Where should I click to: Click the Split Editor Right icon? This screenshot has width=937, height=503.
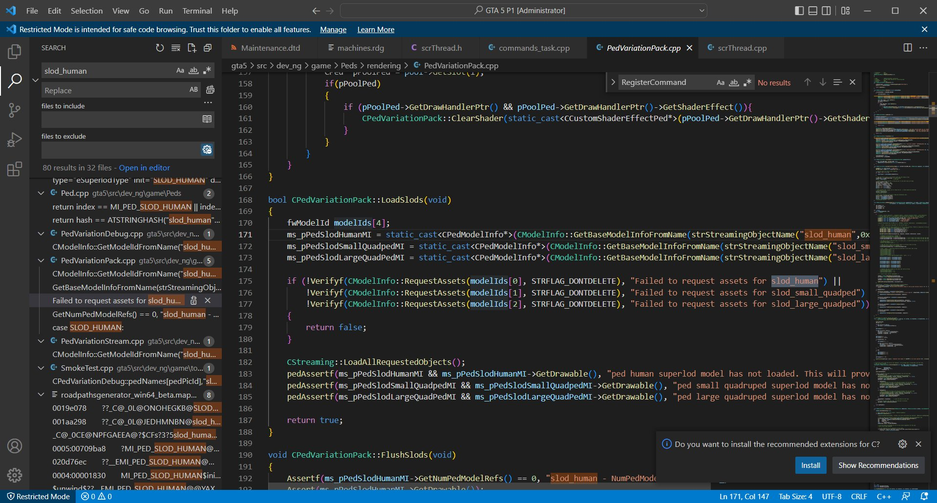(x=907, y=48)
